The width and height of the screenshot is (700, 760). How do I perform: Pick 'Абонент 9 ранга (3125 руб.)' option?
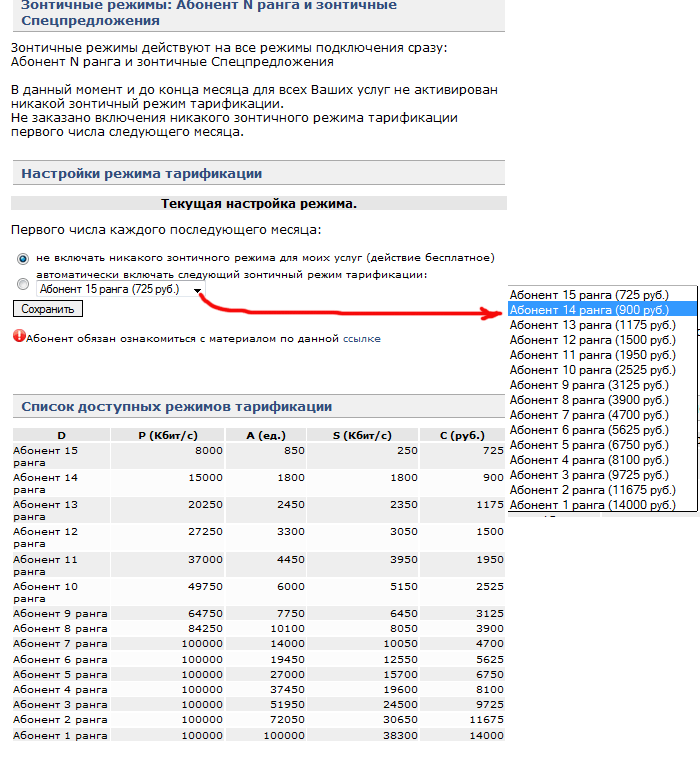click(x=603, y=385)
